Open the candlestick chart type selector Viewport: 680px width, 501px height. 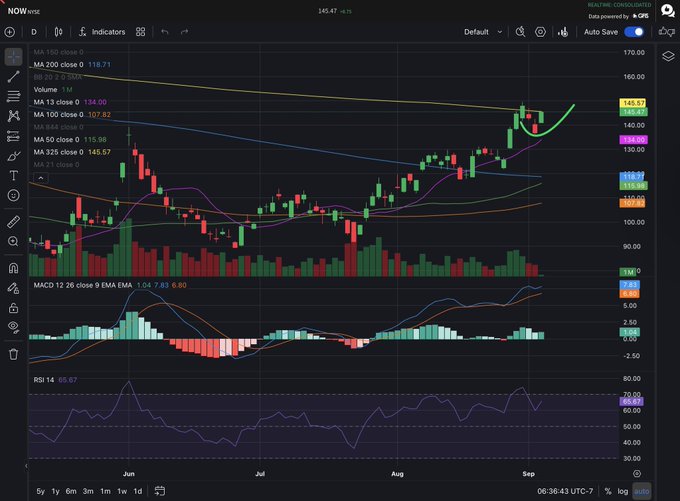click(x=58, y=32)
